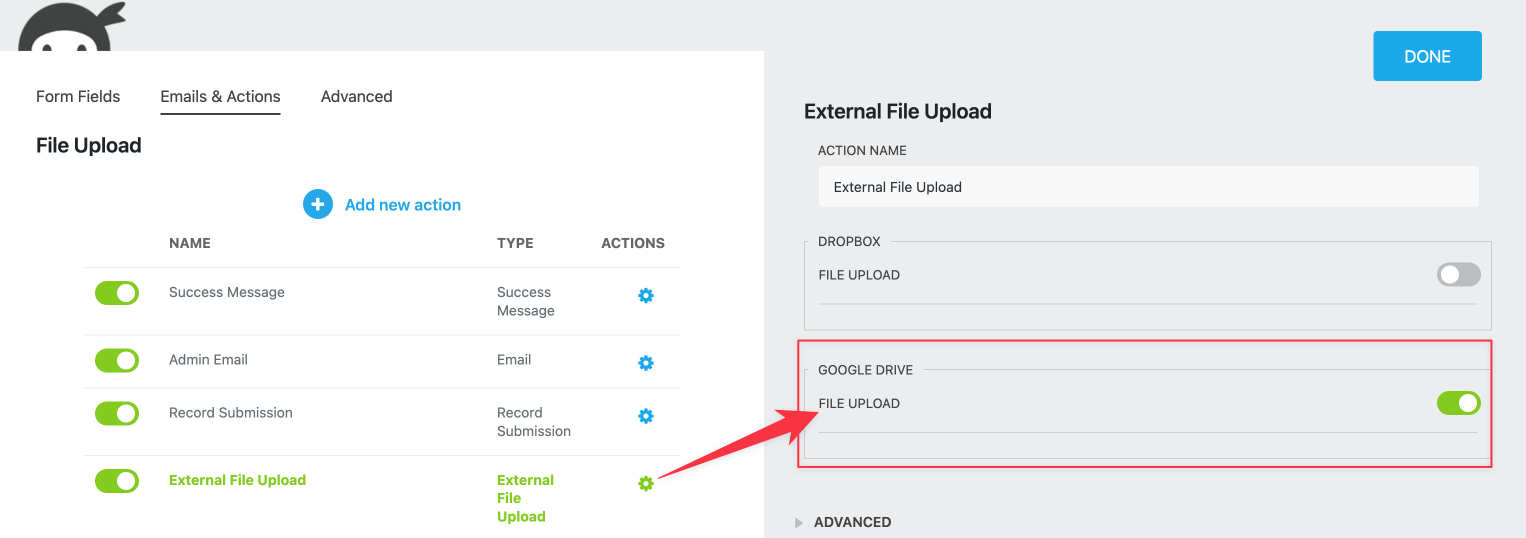The width and height of the screenshot is (1526, 538).
Task: Disable the Success Message action toggle
Action: [117, 293]
